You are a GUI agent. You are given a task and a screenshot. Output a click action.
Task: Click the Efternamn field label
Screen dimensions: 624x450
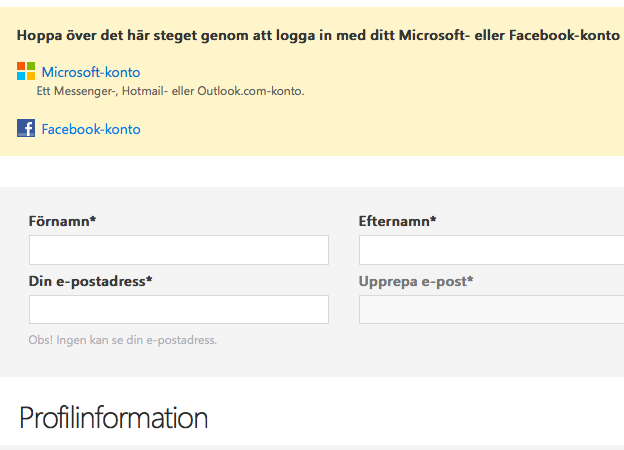(x=394, y=221)
